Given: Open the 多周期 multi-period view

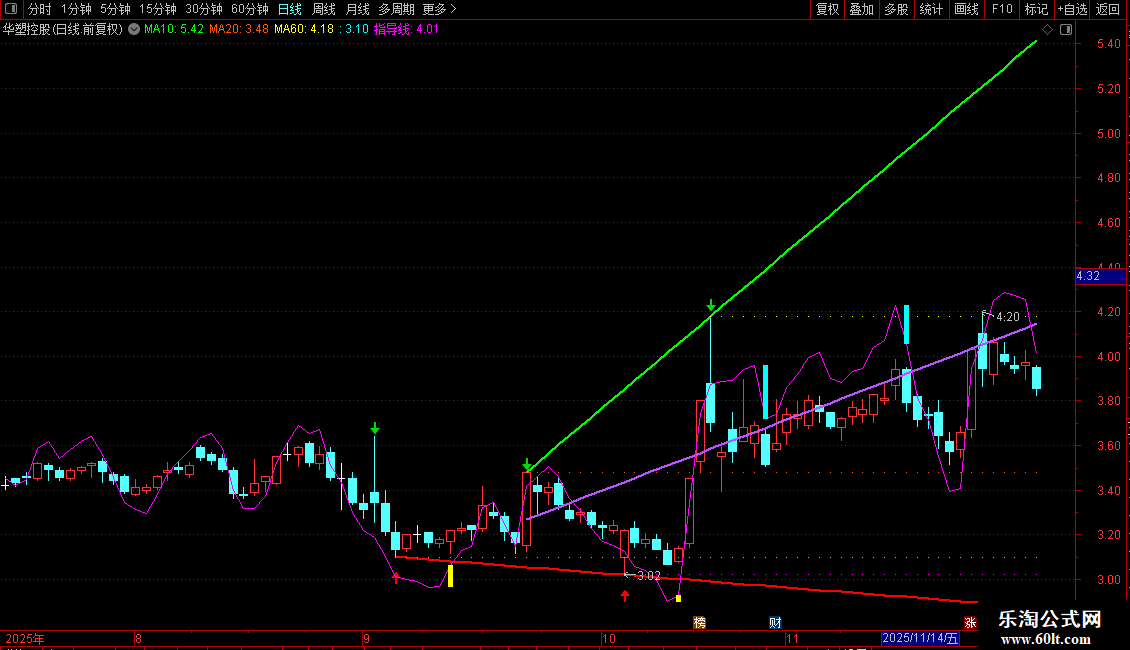Looking at the screenshot, I should click(396, 9).
